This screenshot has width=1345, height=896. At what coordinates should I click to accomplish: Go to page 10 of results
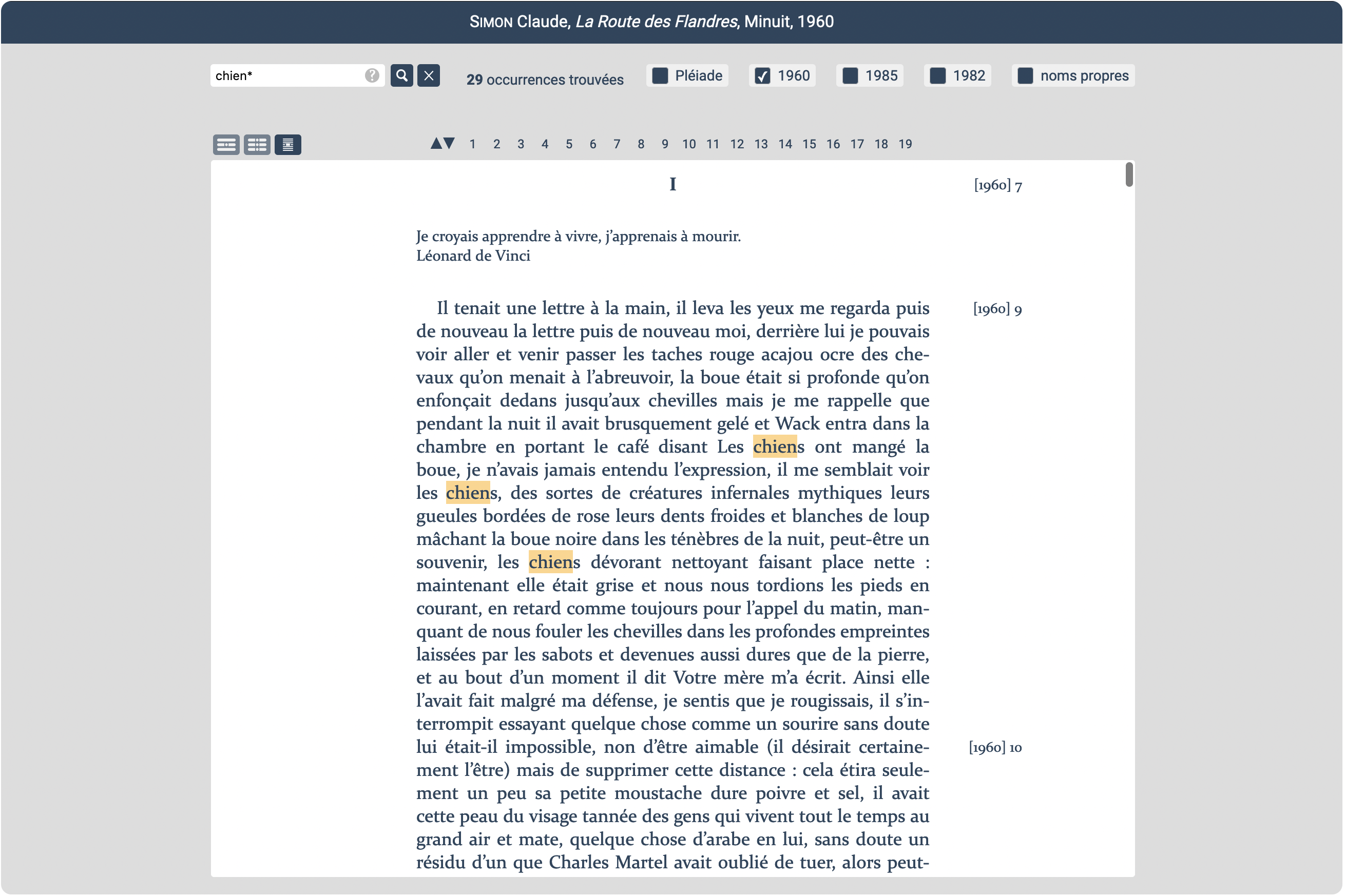(689, 144)
